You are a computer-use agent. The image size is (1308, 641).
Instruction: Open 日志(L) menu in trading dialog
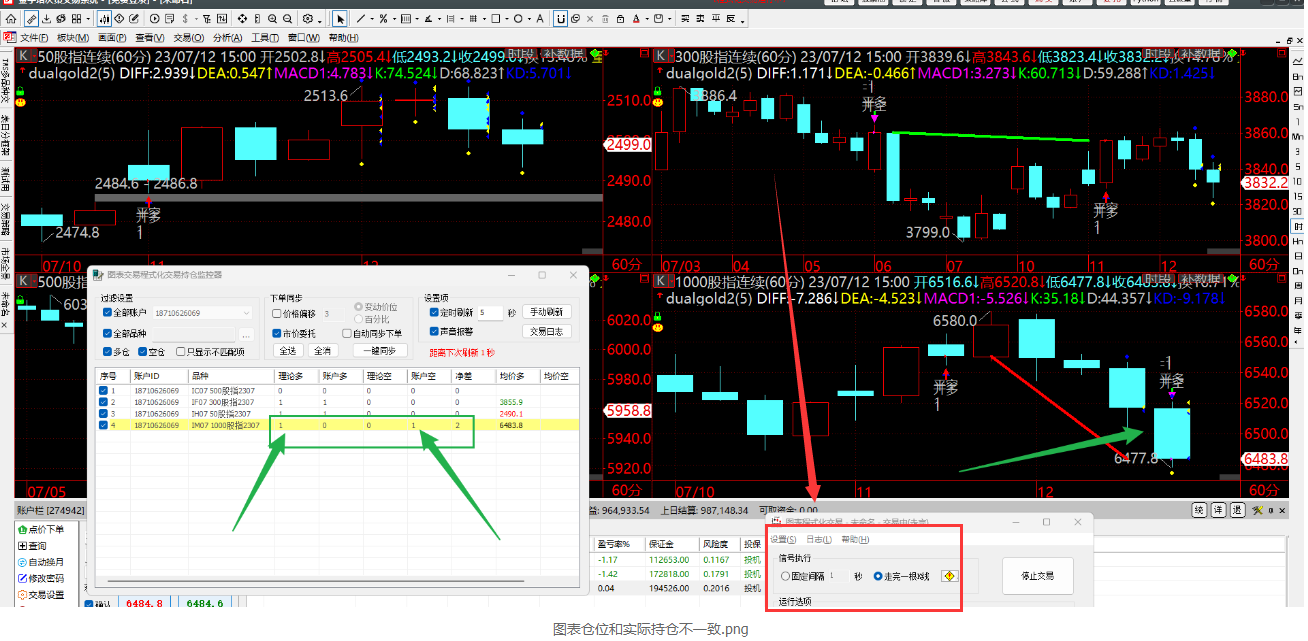point(819,539)
